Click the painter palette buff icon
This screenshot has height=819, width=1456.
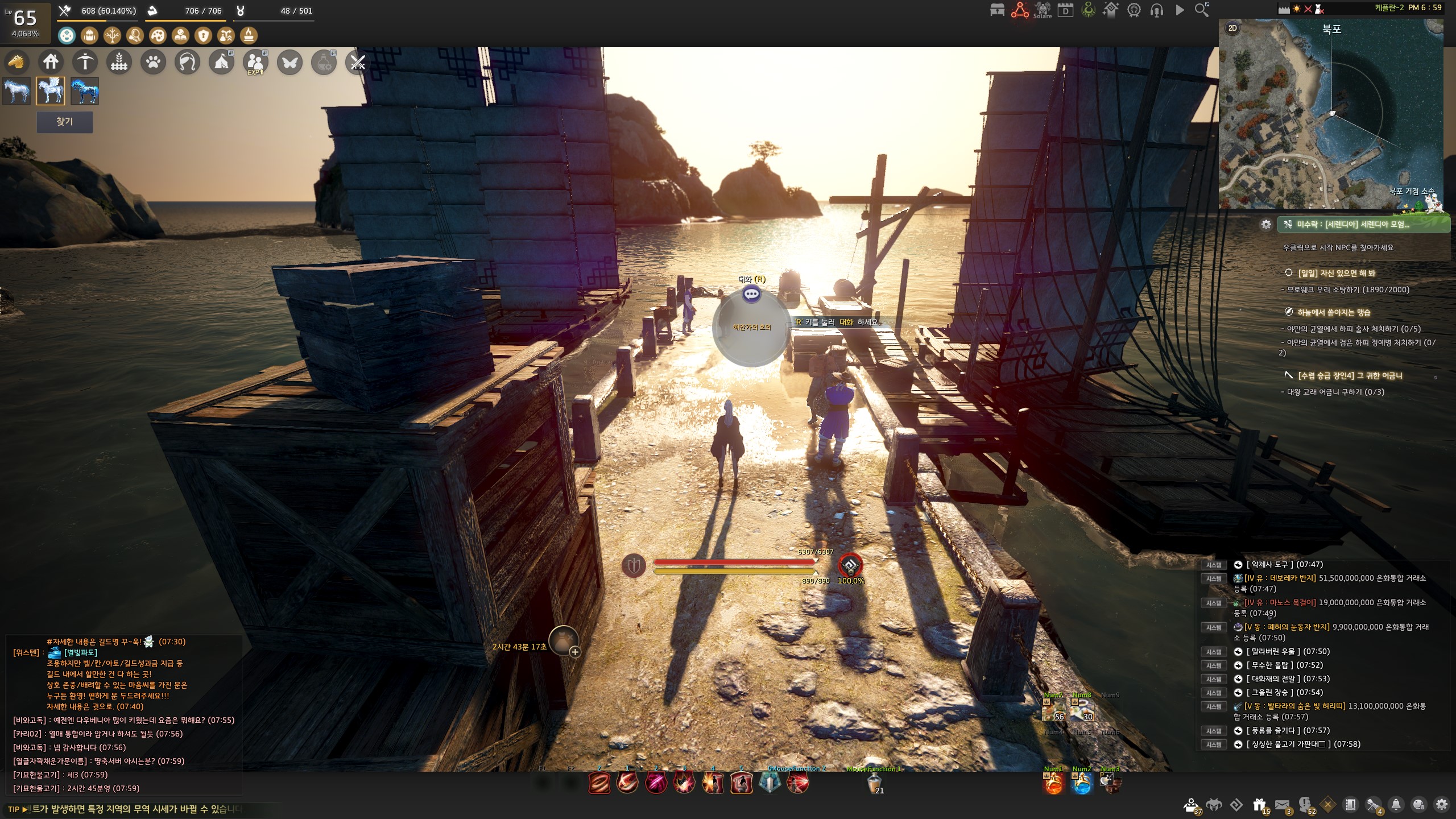(x=158, y=36)
